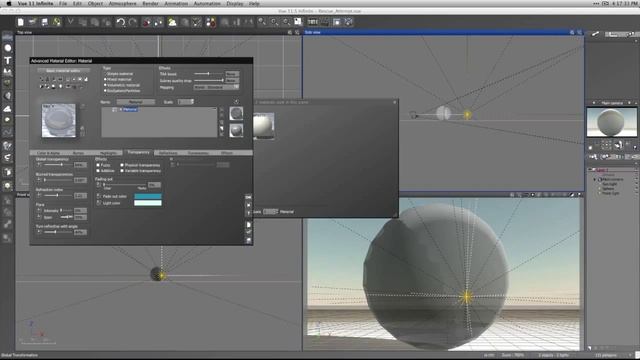Image resolution: width=640 pixels, height=360 pixels.
Task: Expand the Main camera object in layer tree
Action: [x=595, y=179]
